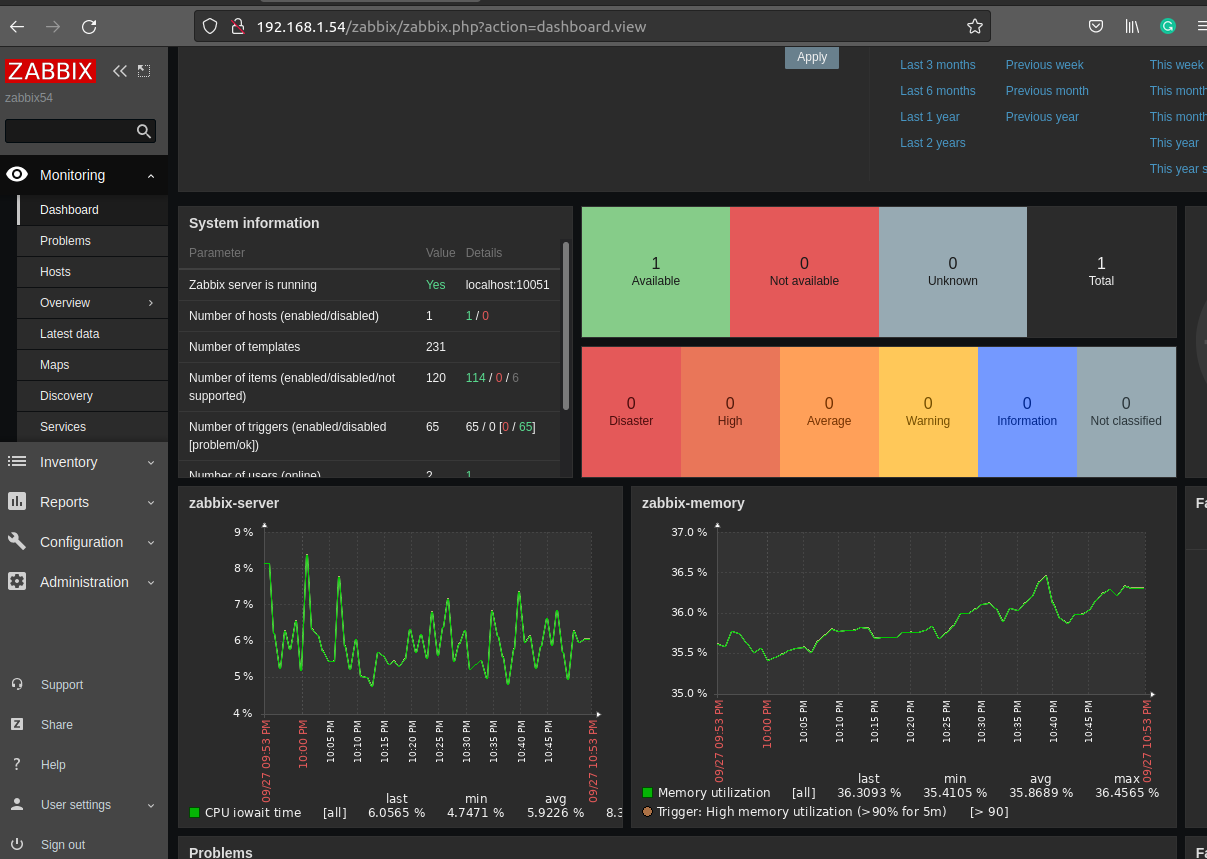Expand the Reports menu section
The width and height of the screenshot is (1207, 859).
[151, 502]
